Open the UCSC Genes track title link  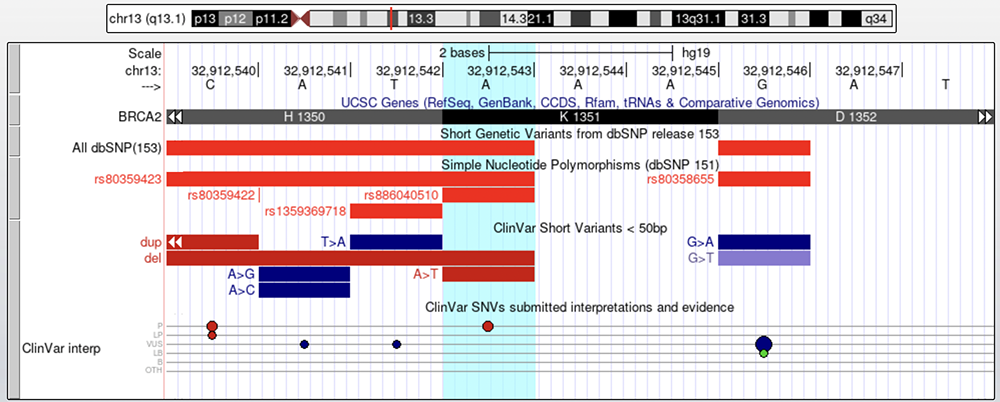click(580, 102)
